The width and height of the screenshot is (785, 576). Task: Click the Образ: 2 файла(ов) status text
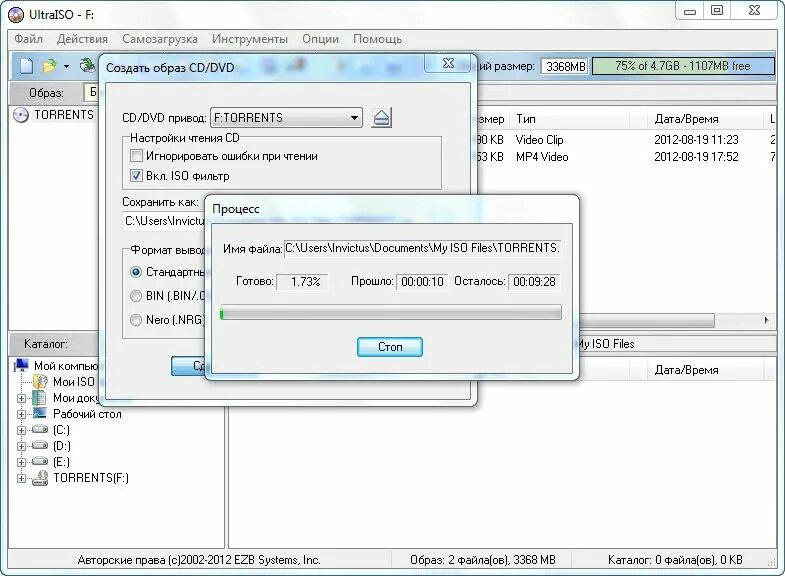(483, 560)
